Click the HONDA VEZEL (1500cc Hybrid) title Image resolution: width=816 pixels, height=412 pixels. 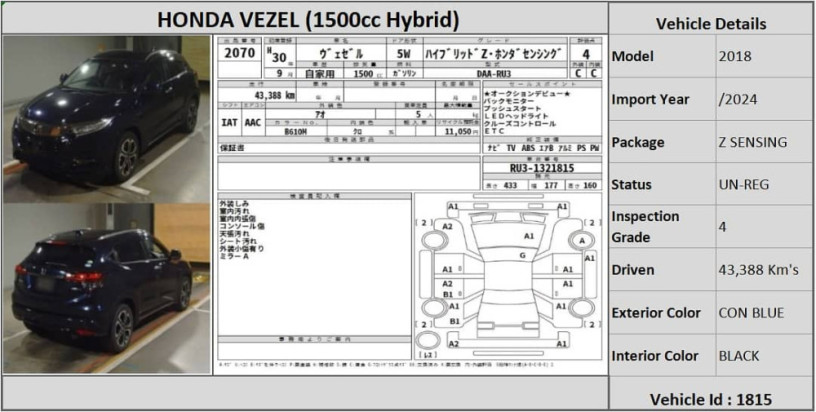[x=306, y=19]
